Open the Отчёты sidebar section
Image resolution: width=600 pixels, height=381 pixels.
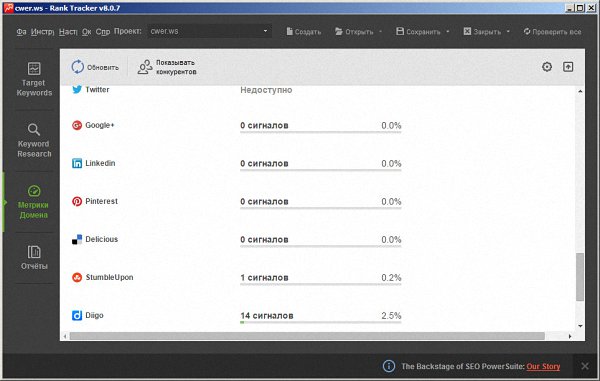pyautogui.click(x=34, y=258)
